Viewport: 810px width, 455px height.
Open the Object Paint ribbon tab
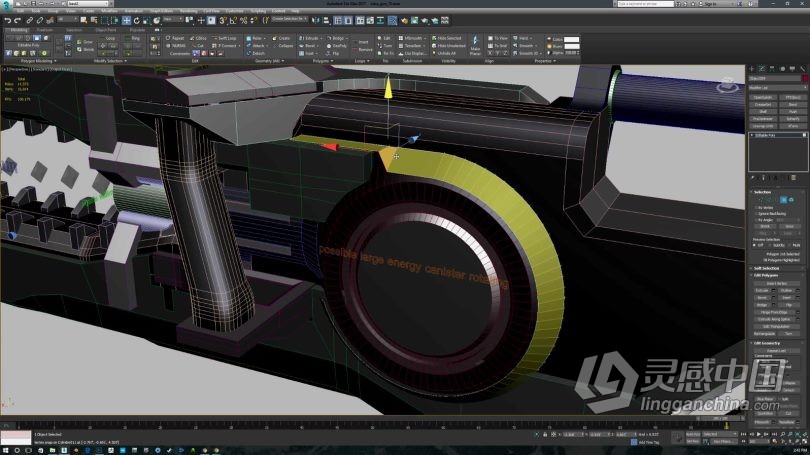click(x=106, y=30)
